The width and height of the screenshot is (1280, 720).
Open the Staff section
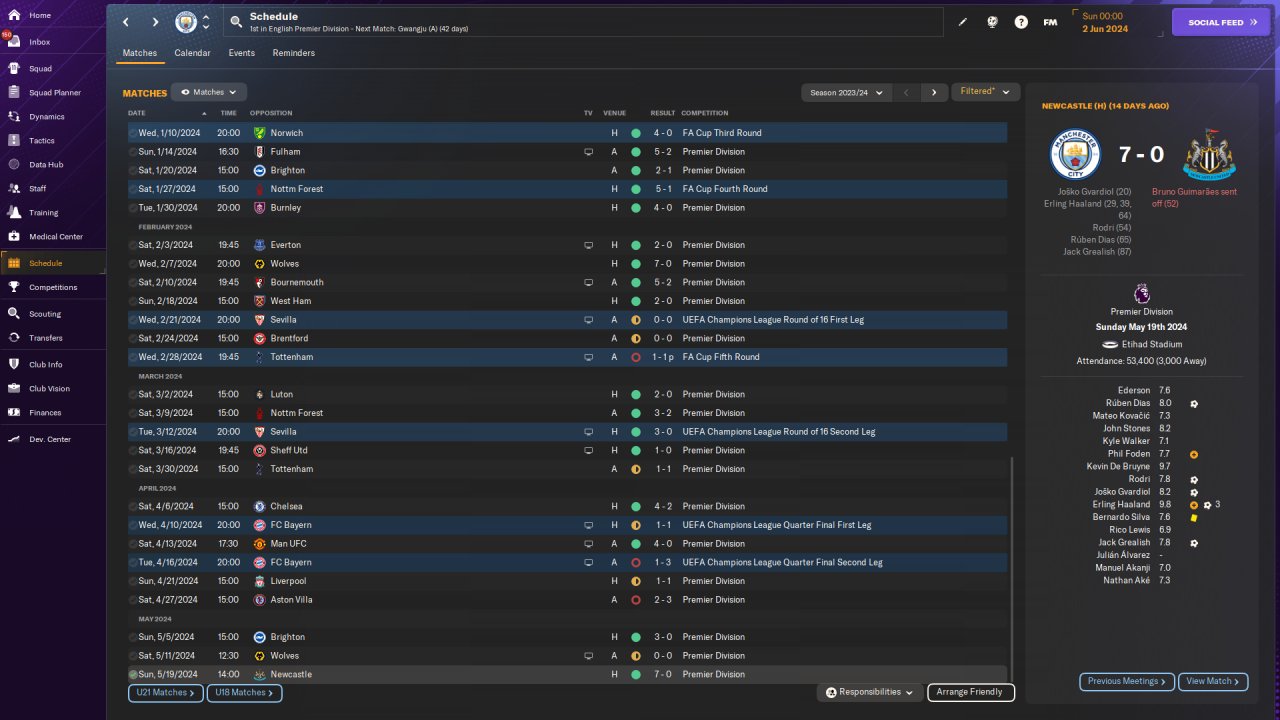pyautogui.click(x=38, y=189)
